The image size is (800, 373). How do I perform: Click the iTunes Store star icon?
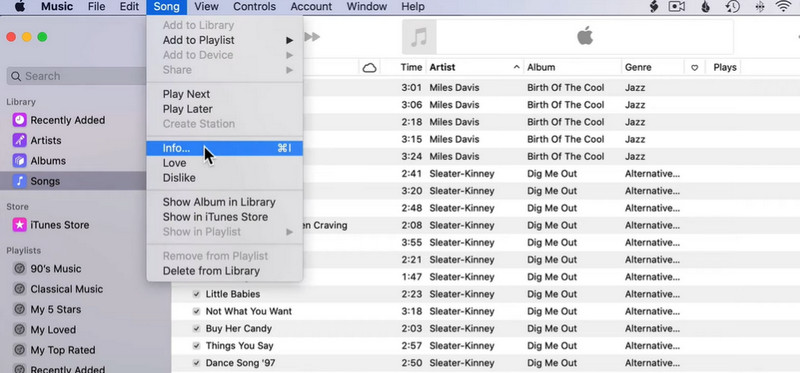(19, 225)
